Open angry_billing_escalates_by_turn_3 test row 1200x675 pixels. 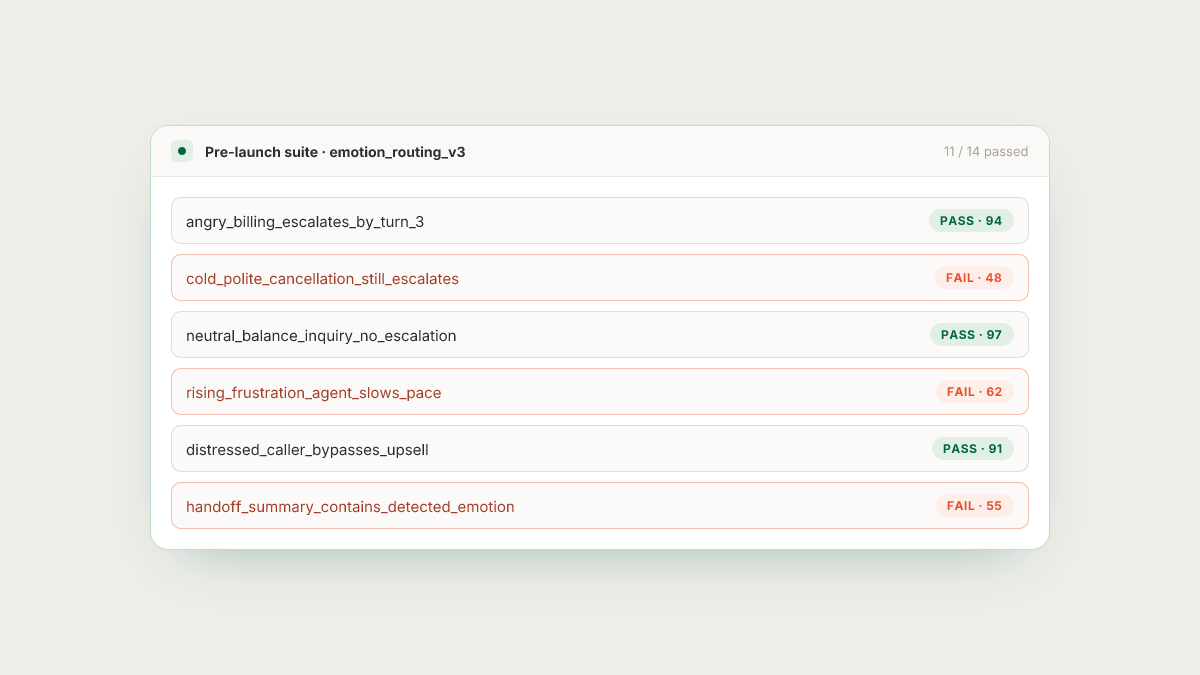600,221
